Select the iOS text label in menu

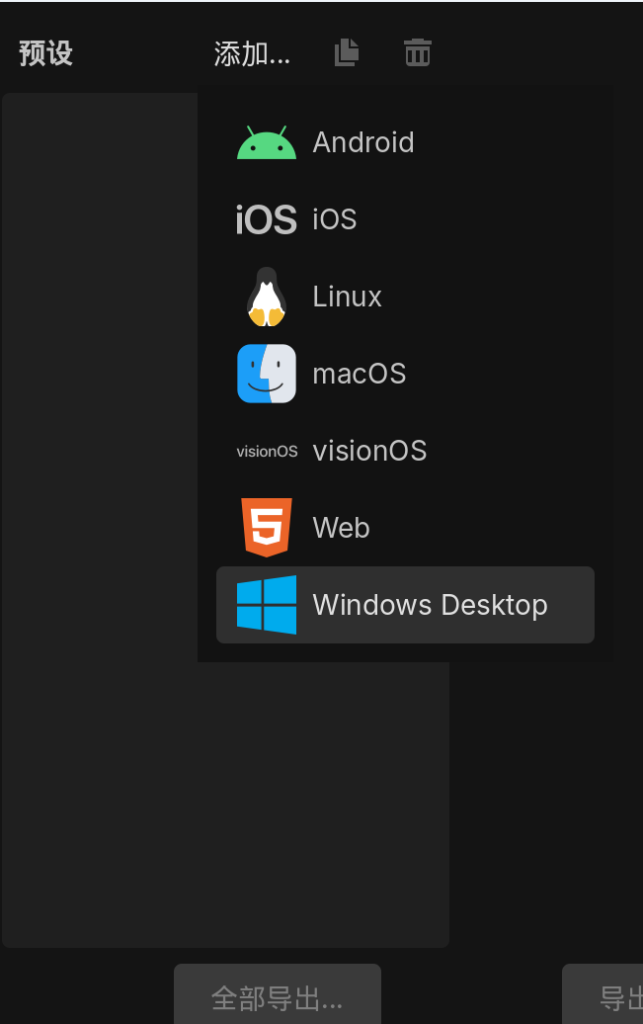[334, 220]
